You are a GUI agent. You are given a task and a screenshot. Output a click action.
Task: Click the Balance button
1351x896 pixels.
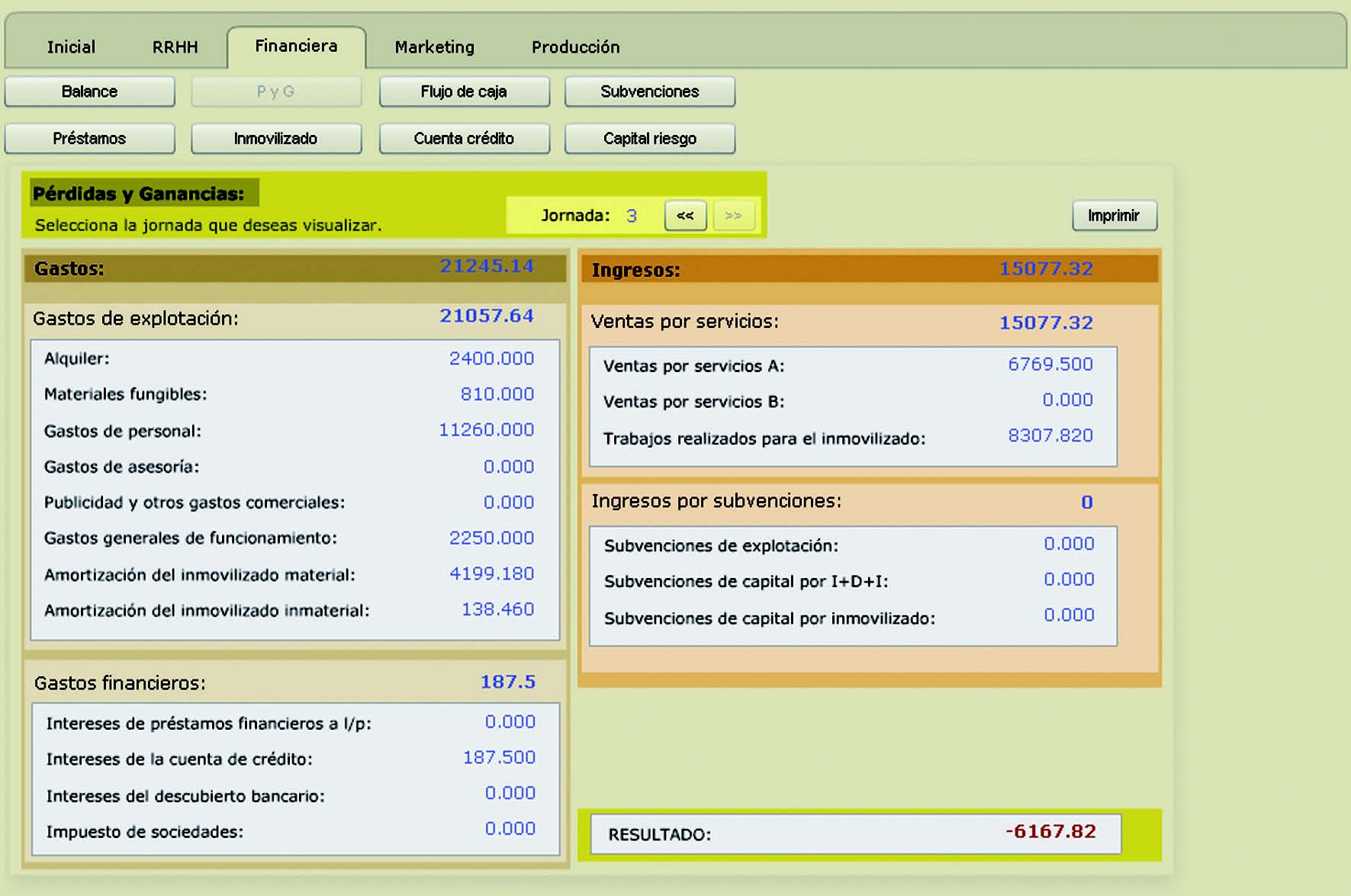coord(89,92)
